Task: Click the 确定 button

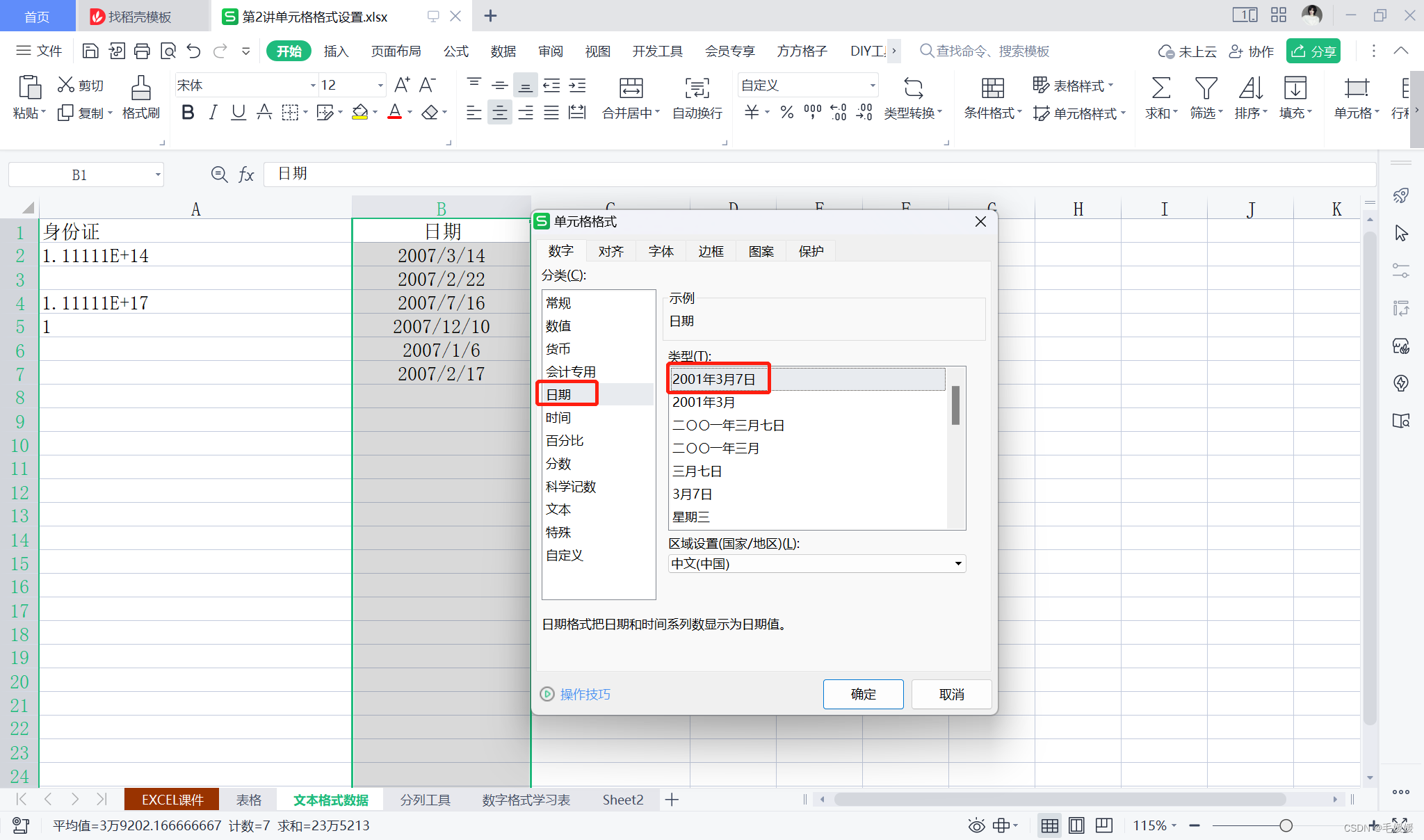Action: click(x=863, y=694)
